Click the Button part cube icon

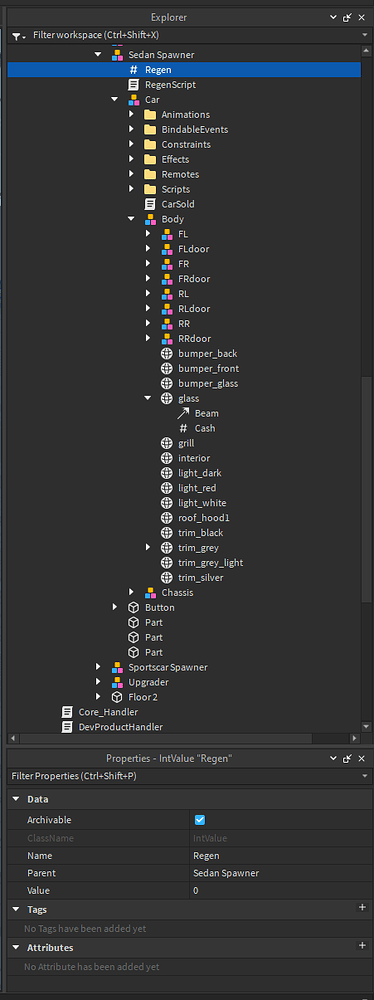point(133,608)
